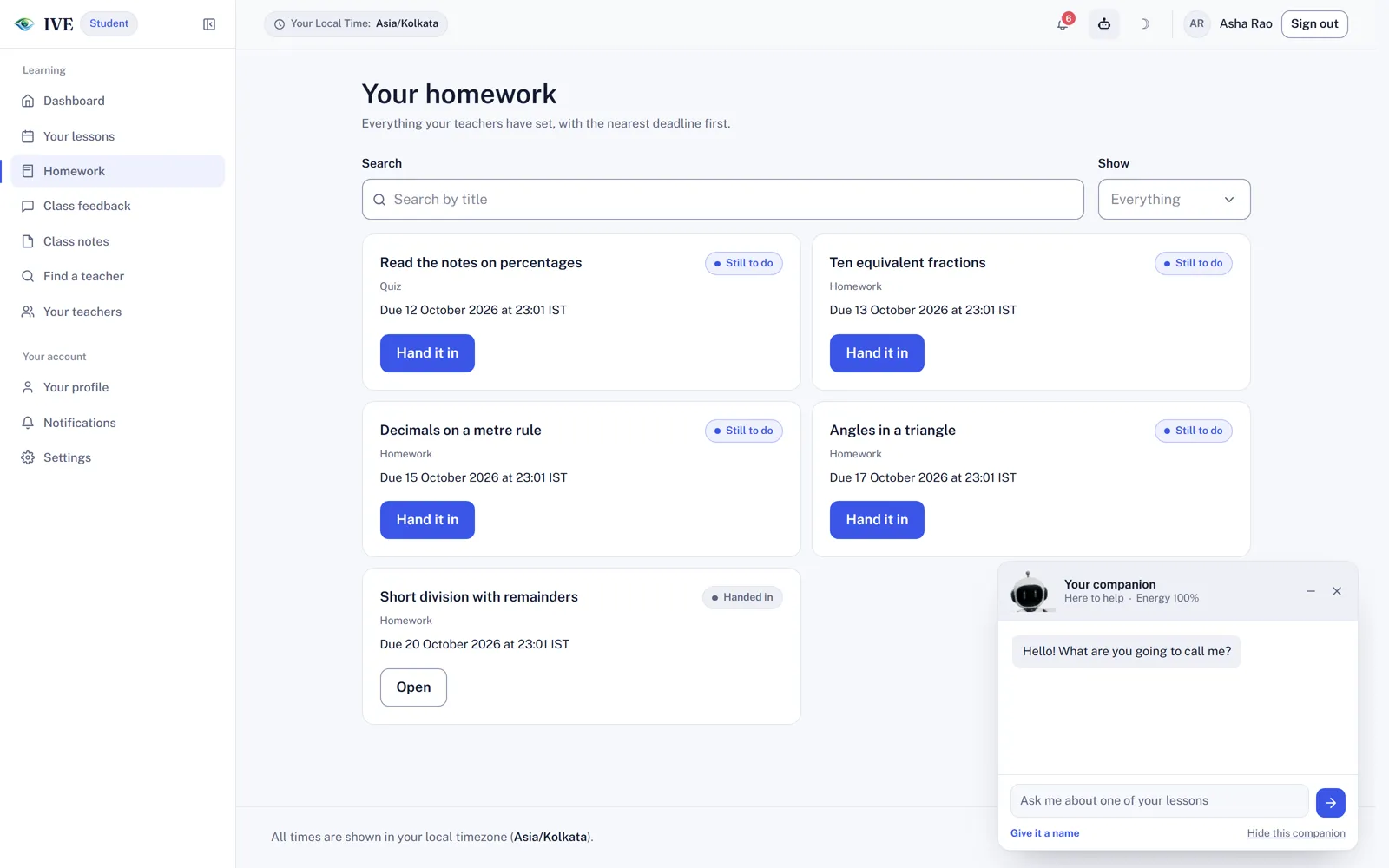This screenshot has height=868, width=1389.
Task: Go to Your lessons in sidebar
Action: point(117,136)
